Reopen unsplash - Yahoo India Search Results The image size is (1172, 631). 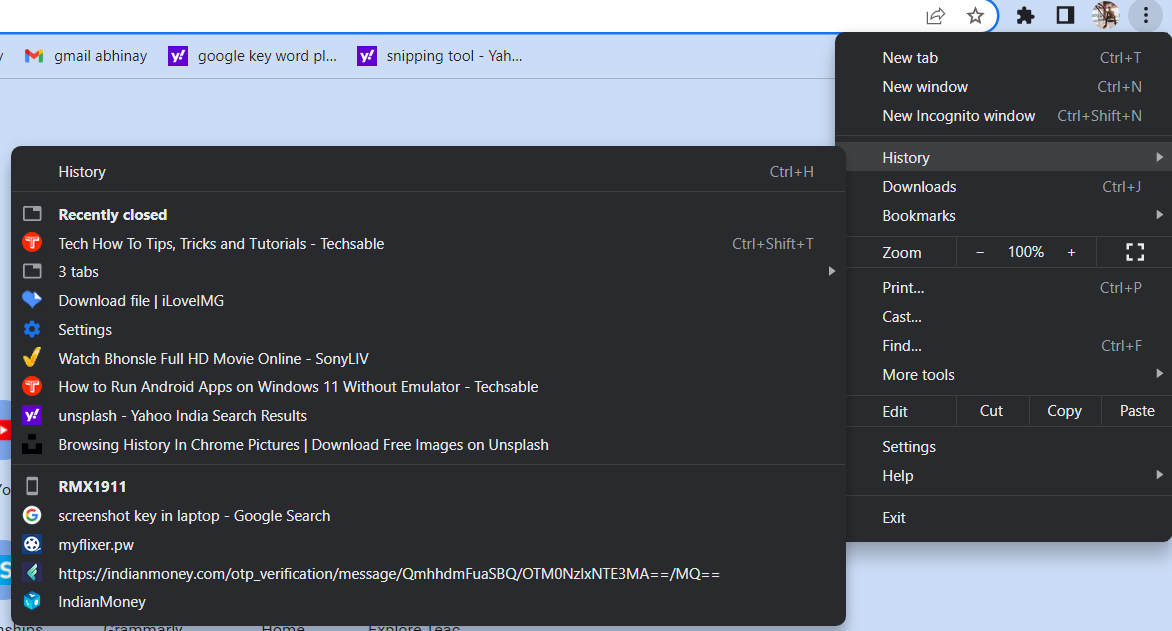[428, 416]
